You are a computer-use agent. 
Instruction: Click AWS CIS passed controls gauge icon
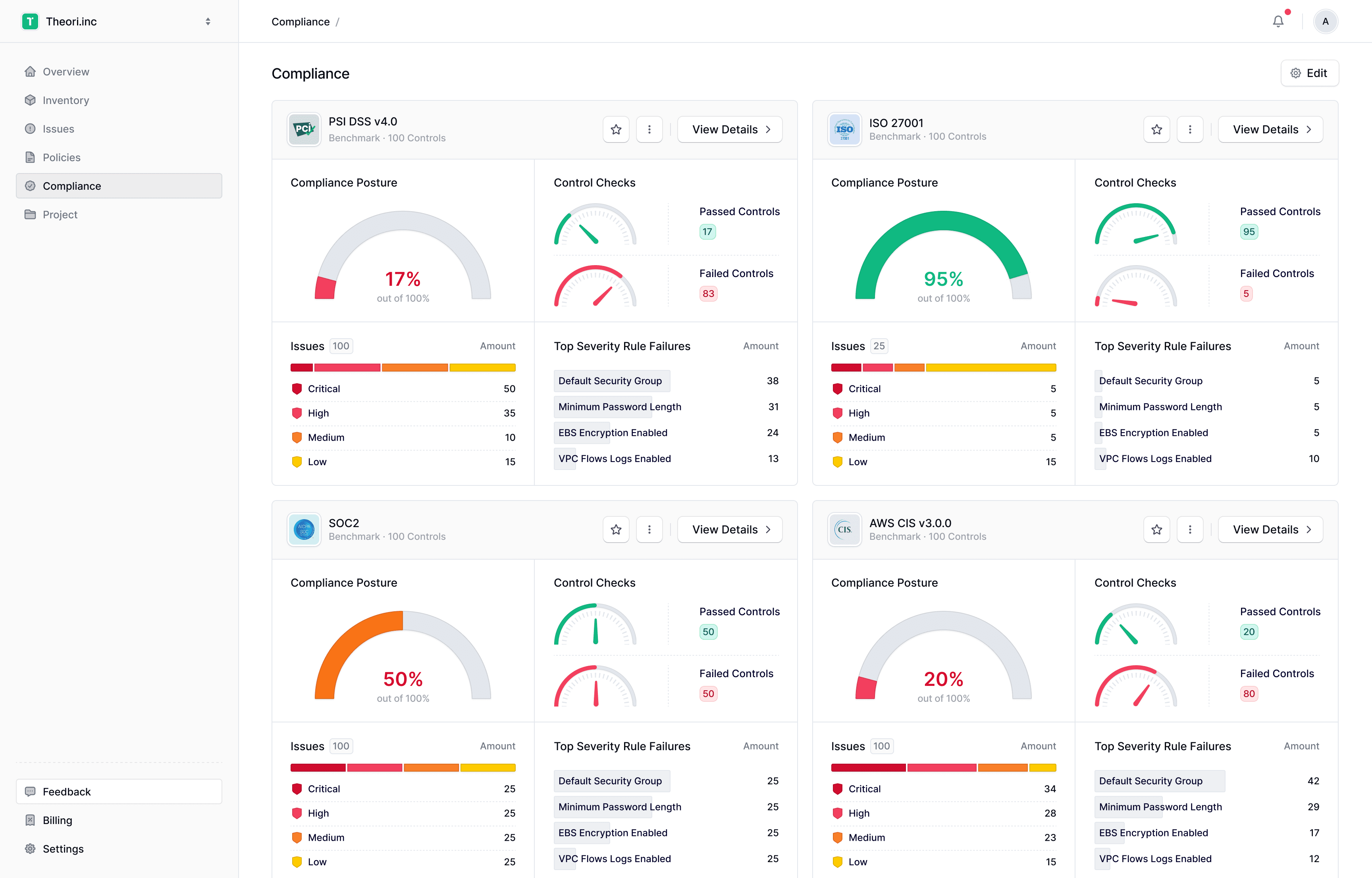[1135, 624]
